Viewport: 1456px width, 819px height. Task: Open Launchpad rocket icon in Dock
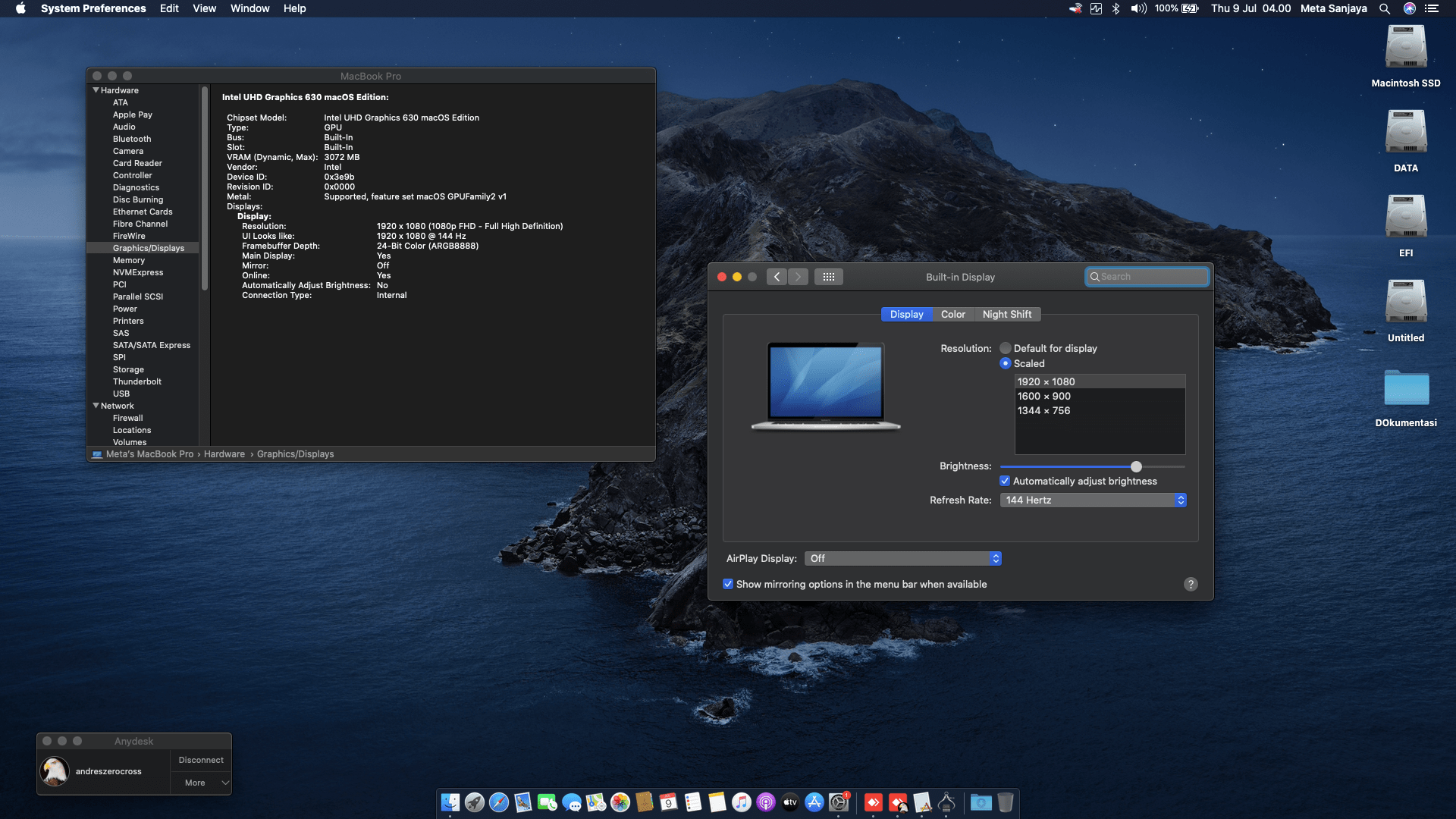click(x=475, y=802)
